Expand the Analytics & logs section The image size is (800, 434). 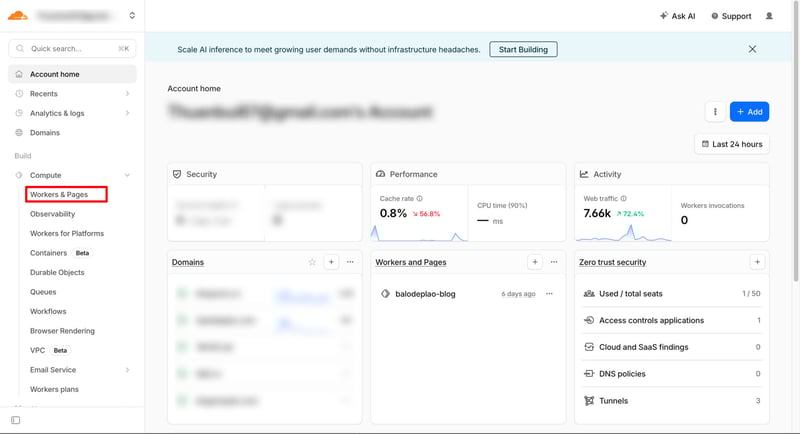[x=127, y=113]
